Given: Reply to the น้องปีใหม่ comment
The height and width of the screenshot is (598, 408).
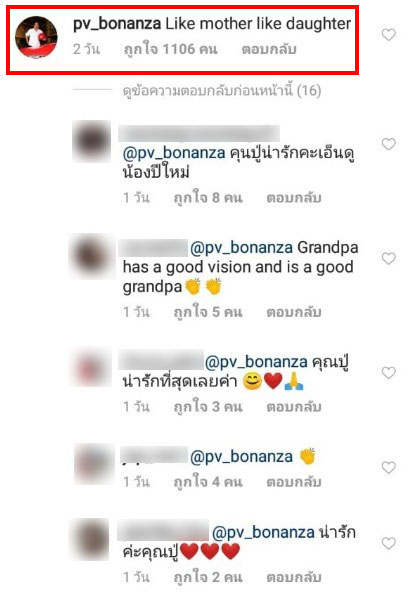Looking at the screenshot, I should click(x=294, y=198).
